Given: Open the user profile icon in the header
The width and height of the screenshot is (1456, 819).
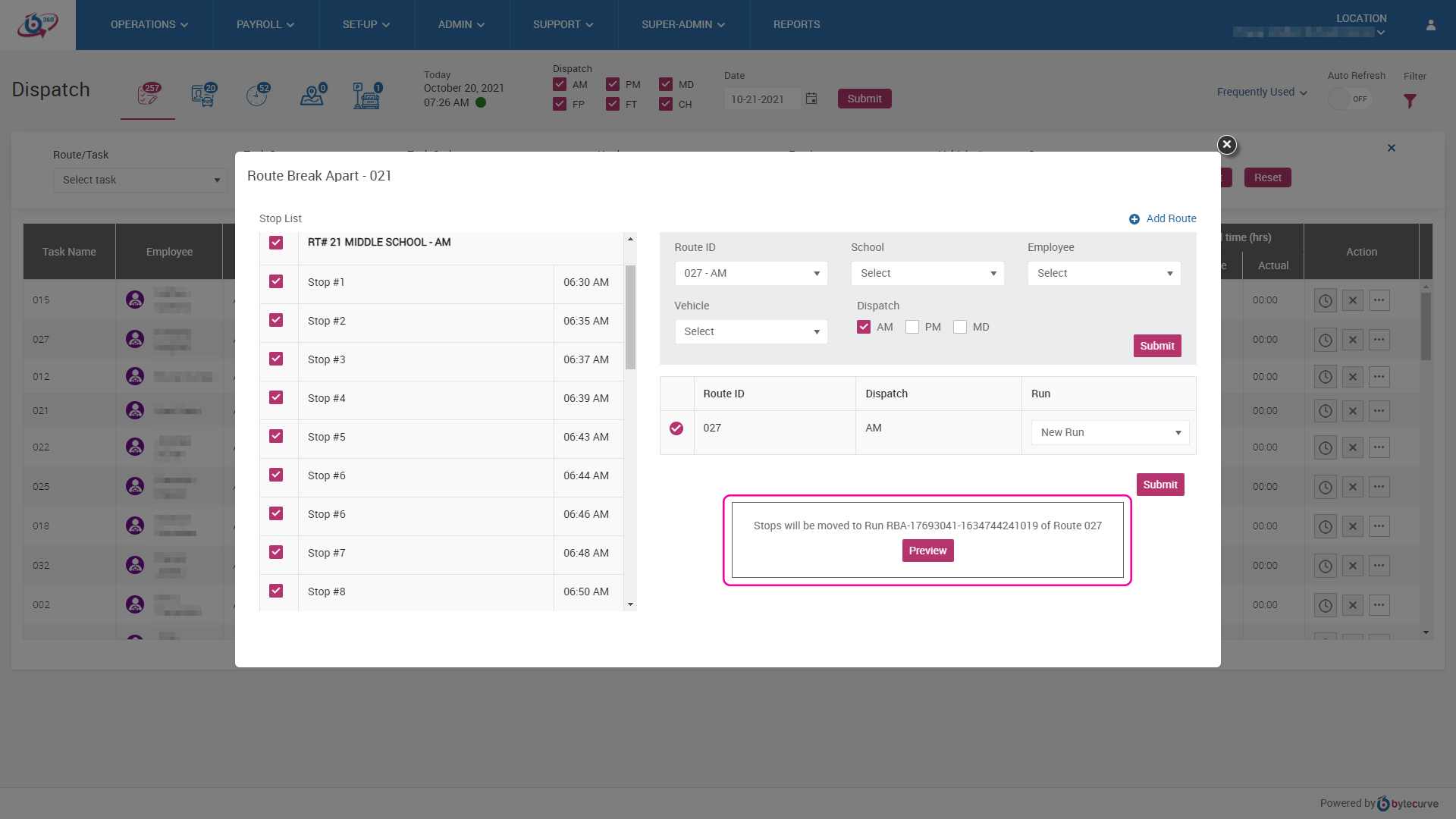Looking at the screenshot, I should [x=1431, y=25].
